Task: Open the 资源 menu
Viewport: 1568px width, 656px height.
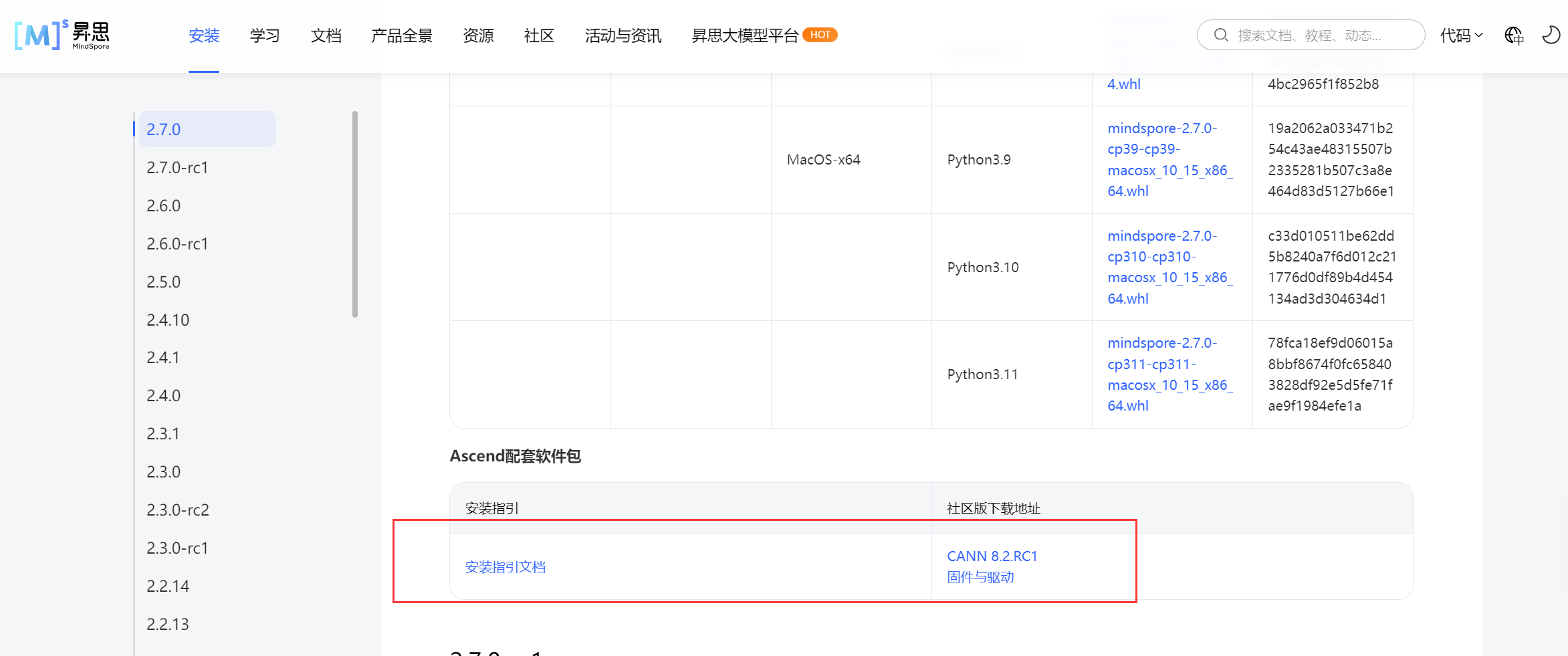Action: click(478, 35)
